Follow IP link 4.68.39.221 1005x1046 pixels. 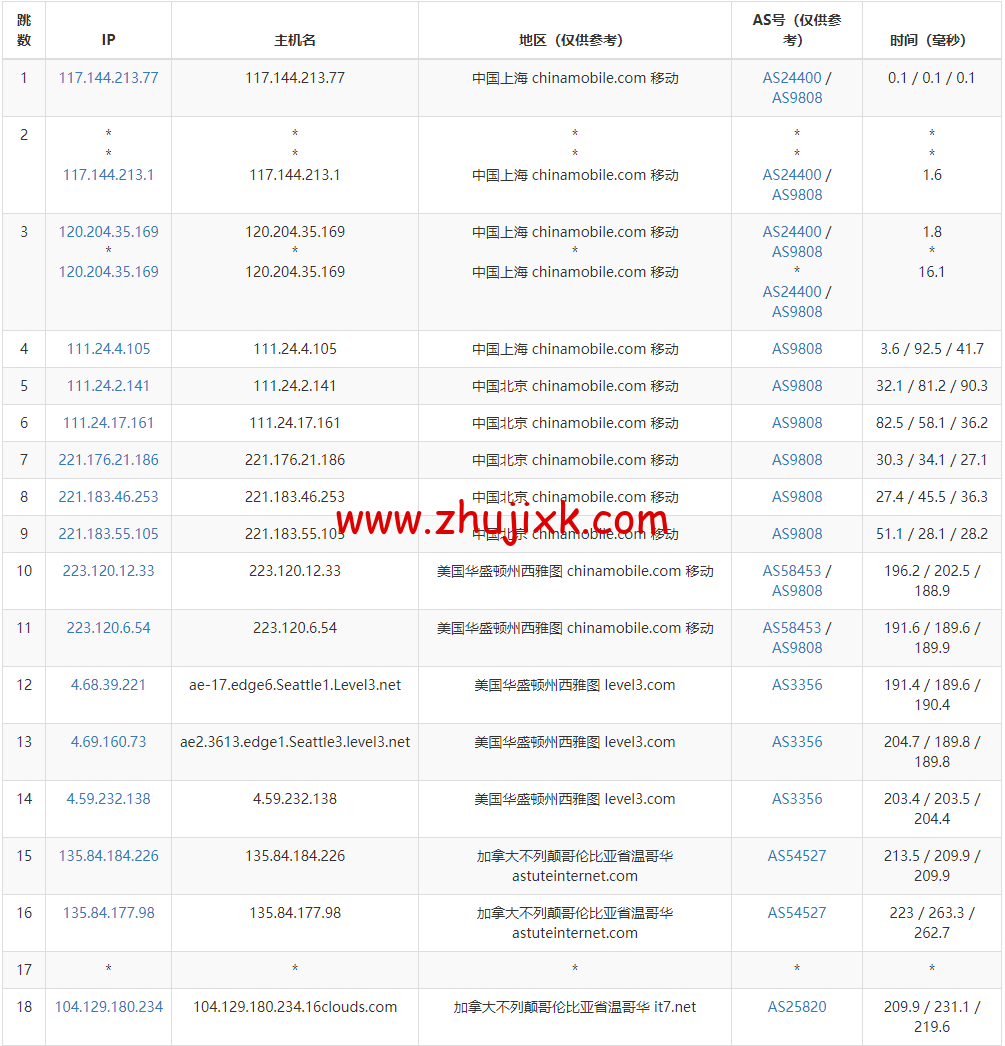tap(108, 685)
